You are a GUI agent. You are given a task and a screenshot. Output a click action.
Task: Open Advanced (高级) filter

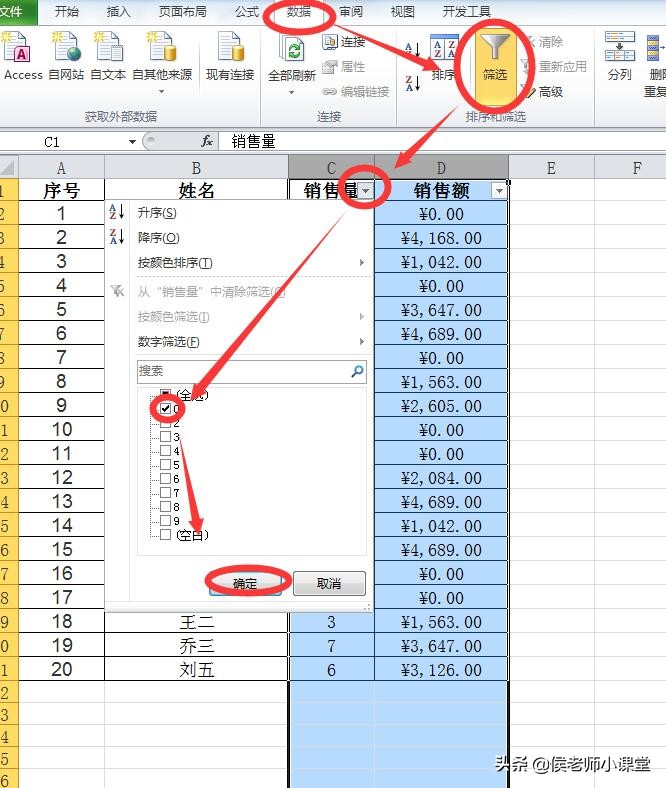tap(544, 91)
